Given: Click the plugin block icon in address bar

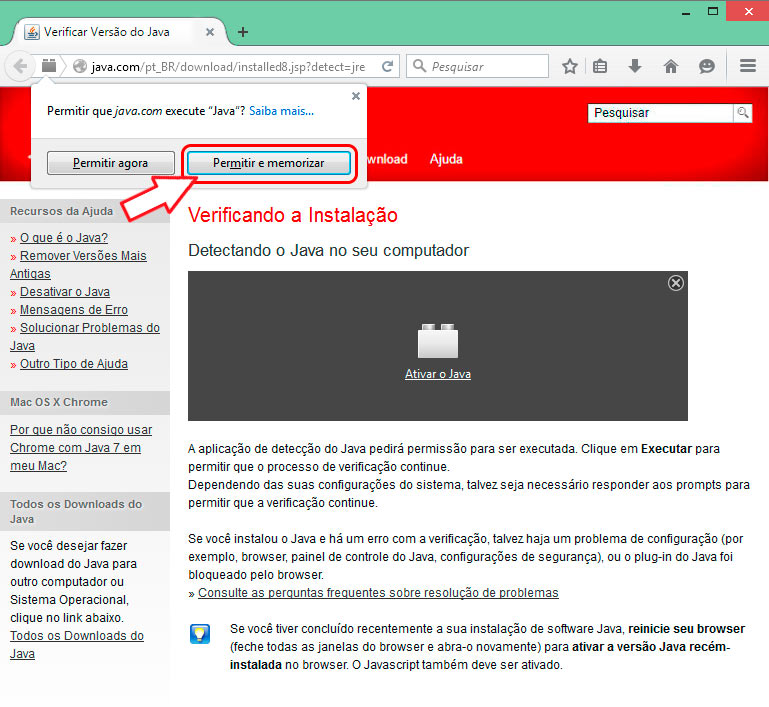Looking at the screenshot, I should [x=49, y=65].
